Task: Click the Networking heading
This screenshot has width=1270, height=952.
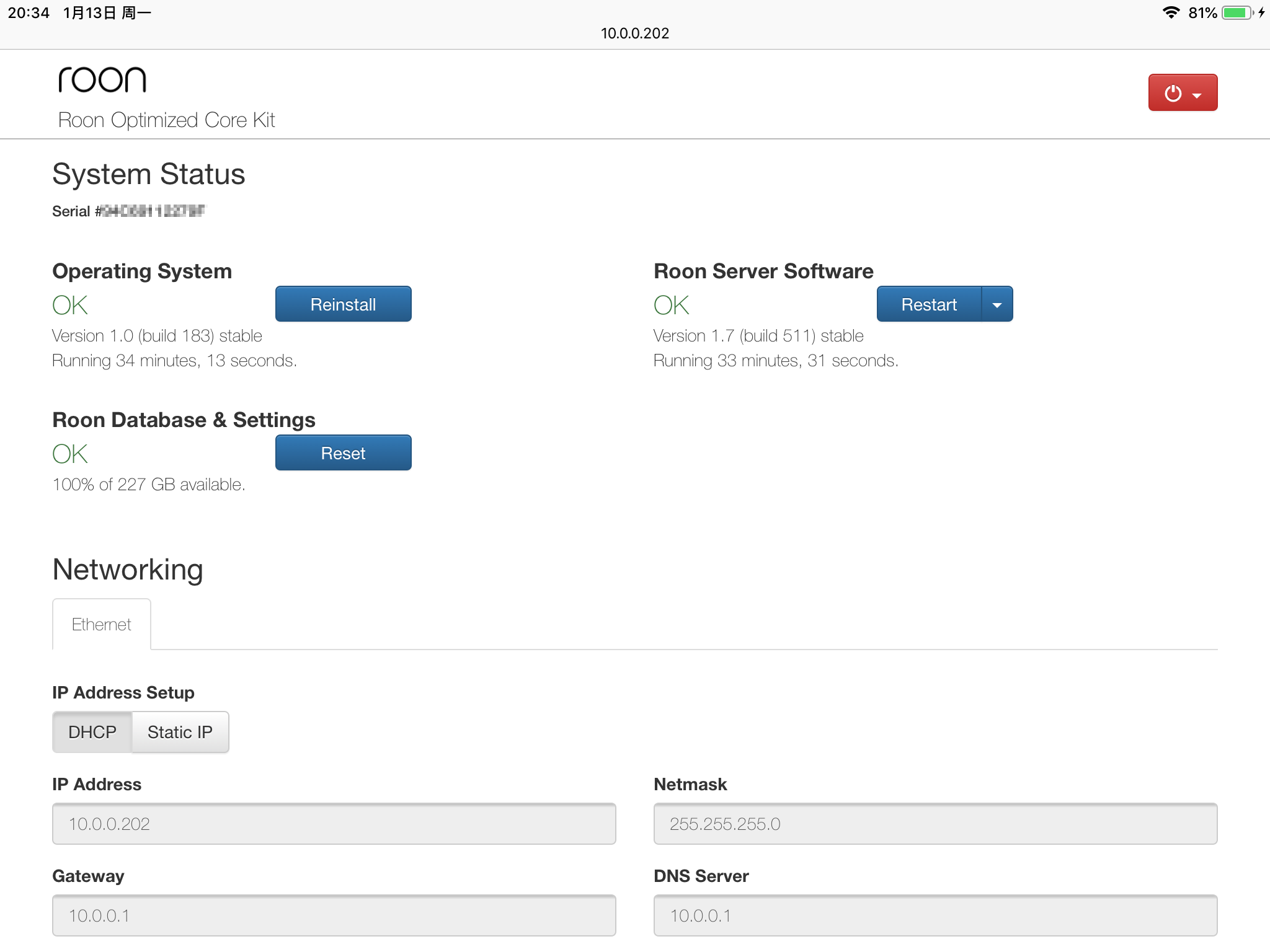Action: click(x=128, y=570)
